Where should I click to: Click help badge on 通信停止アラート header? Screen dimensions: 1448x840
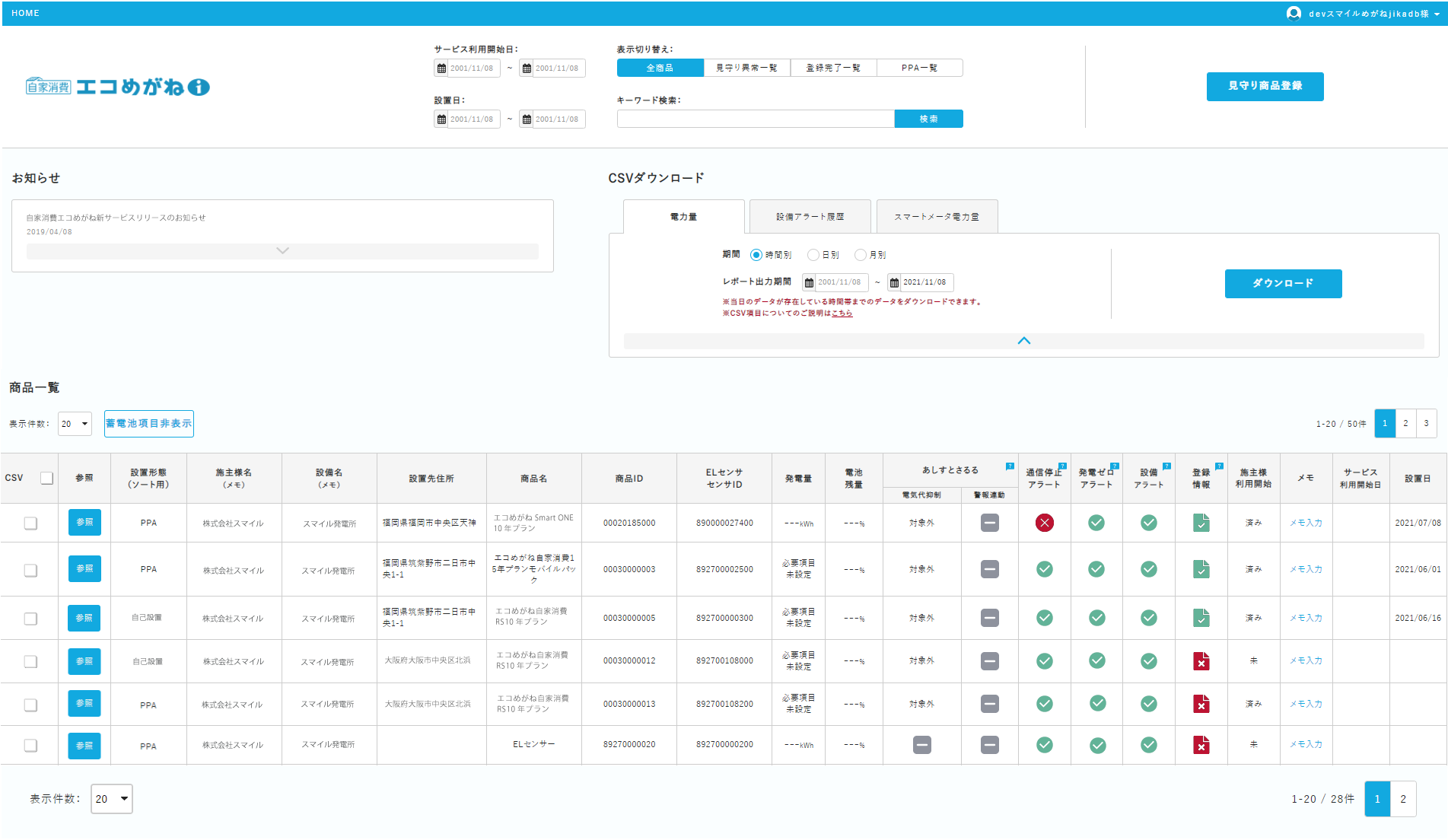[x=1062, y=466]
